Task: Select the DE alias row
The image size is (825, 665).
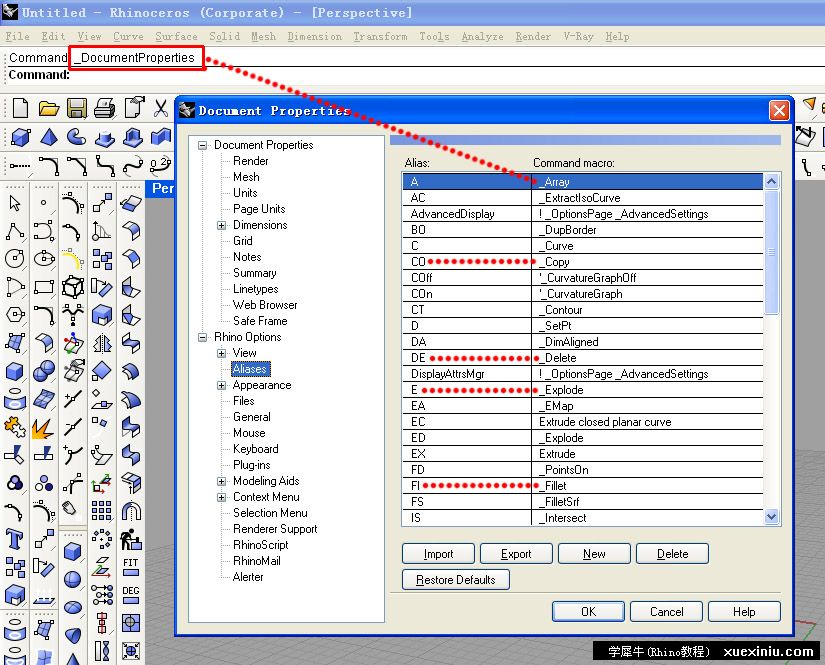Action: pos(583,358)
